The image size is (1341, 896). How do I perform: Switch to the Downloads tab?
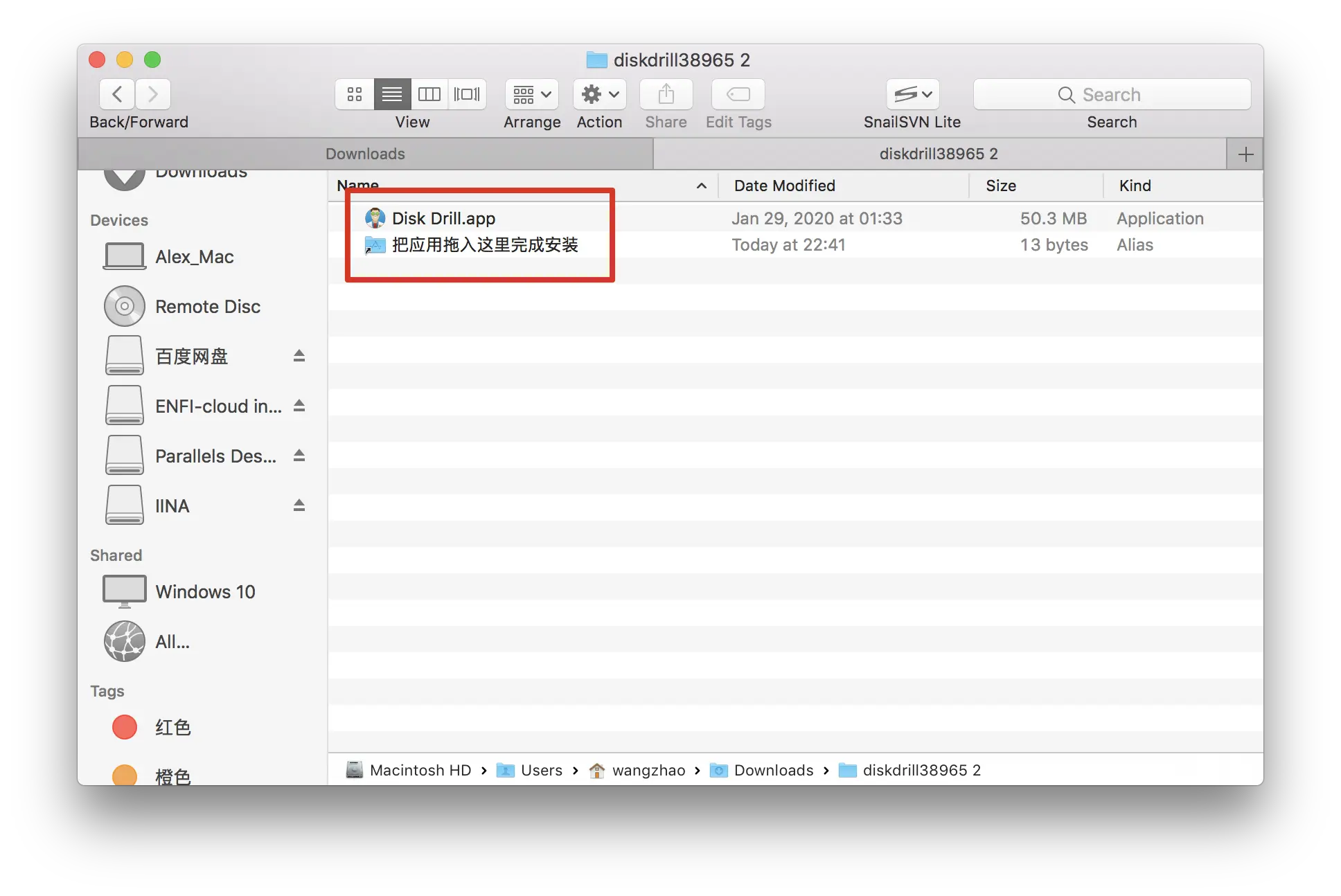click(x=366, y=154)
